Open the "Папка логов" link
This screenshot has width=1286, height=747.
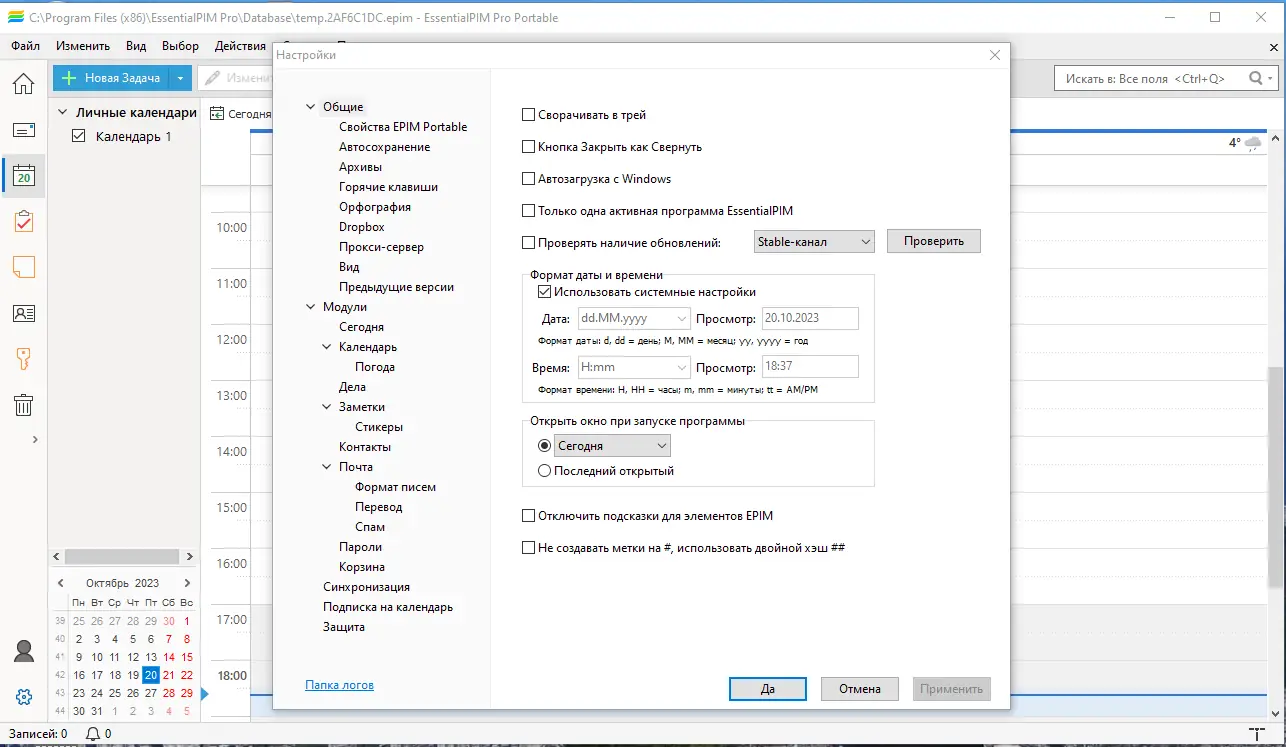pyautogui.click(x=339, y=685)
